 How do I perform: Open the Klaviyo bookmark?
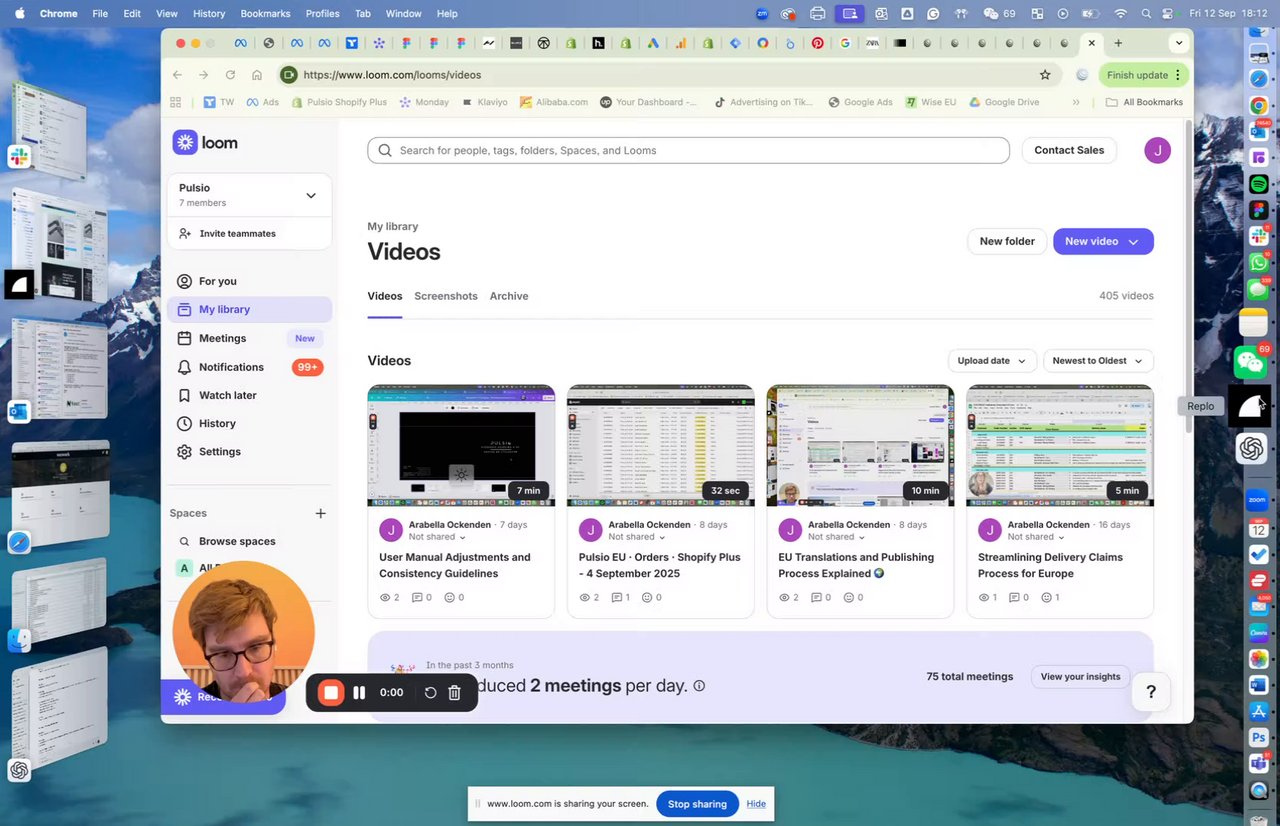[483, 102]
